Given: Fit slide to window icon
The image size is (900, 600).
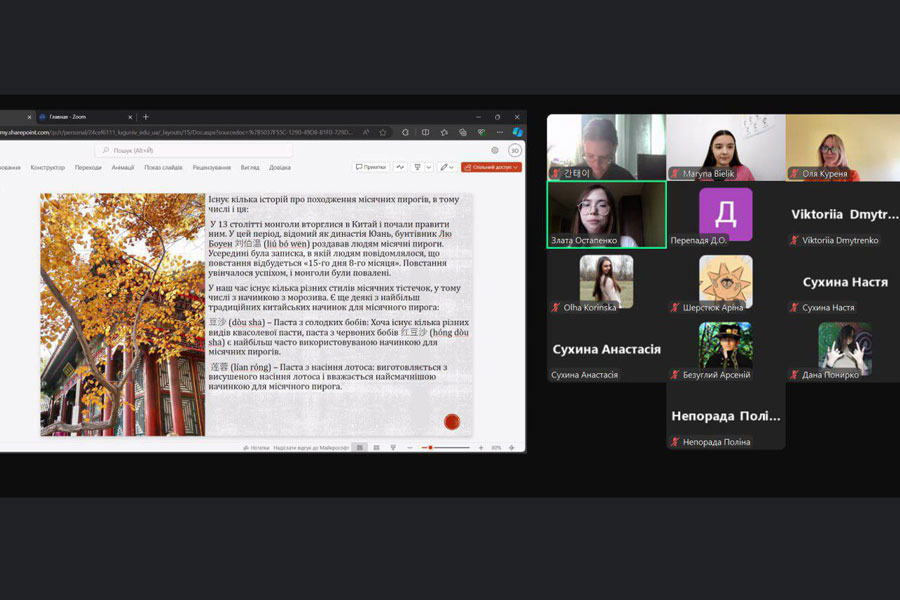Looking at the screenshot, I should 511,448.
